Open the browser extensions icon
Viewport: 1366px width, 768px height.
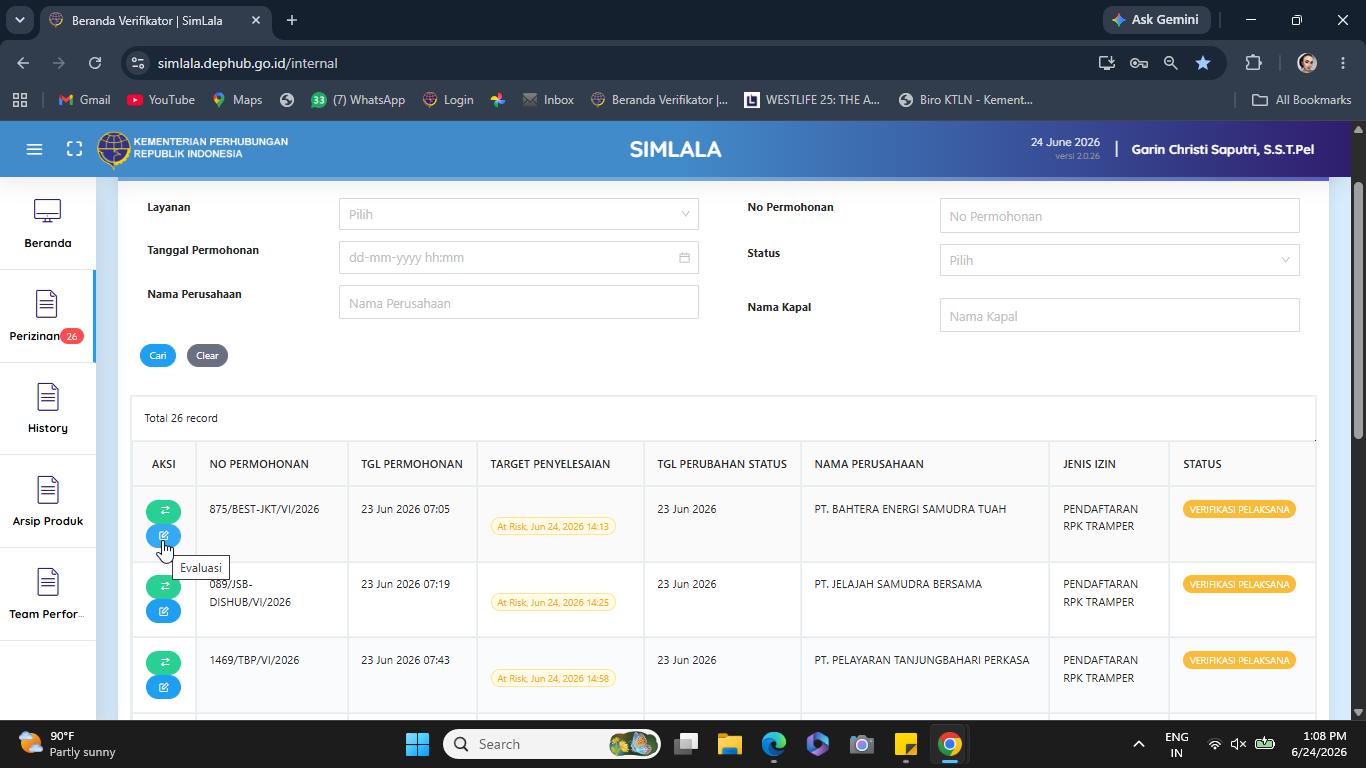1253,63
